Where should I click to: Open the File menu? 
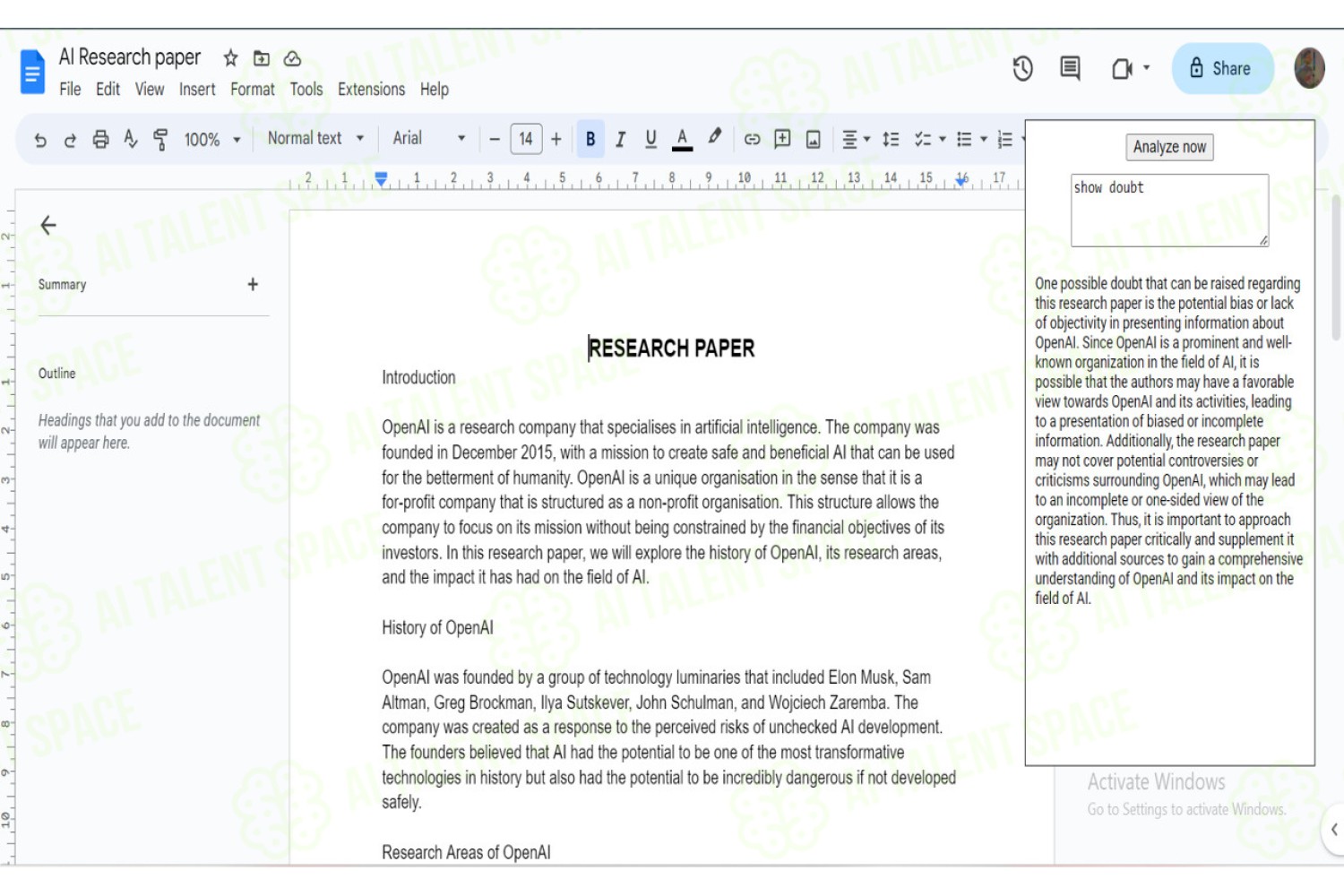(x=70, y=90)
